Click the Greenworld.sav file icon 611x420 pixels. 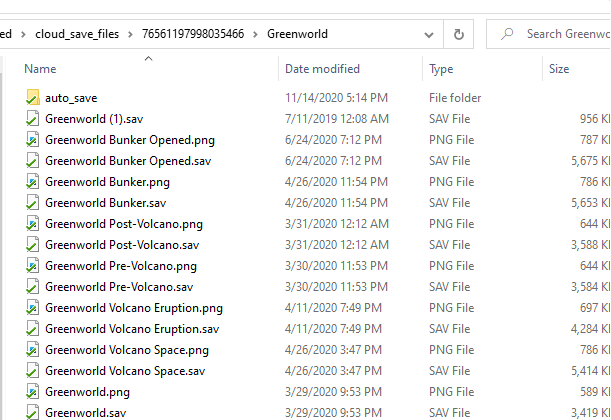[x=33, y=413]
